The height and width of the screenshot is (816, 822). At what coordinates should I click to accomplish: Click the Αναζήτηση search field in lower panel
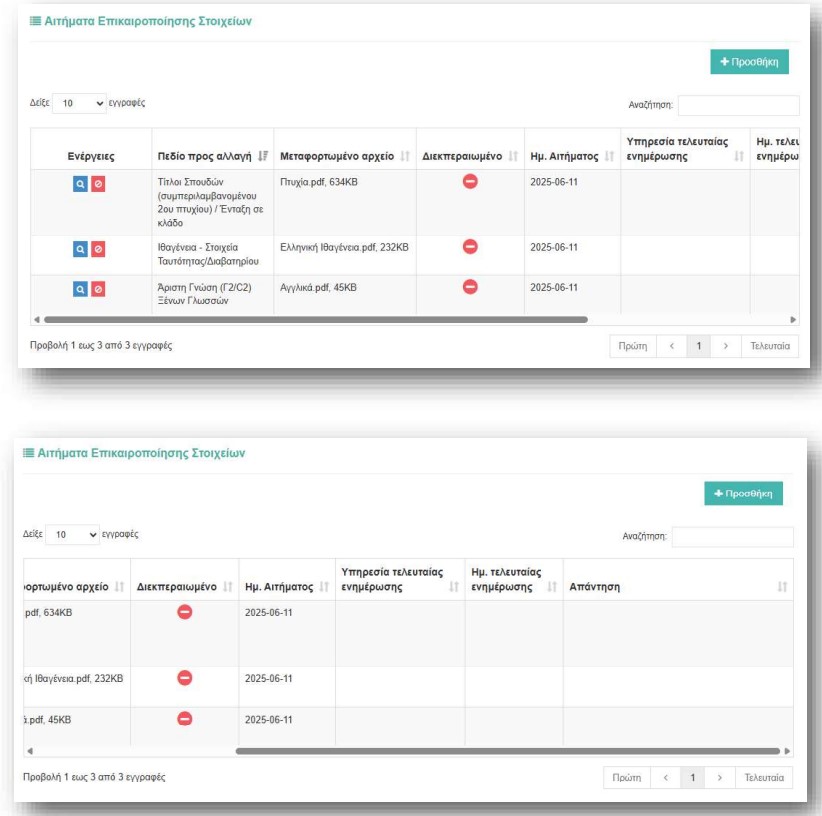pyautogui.click(x=732, y=537)
